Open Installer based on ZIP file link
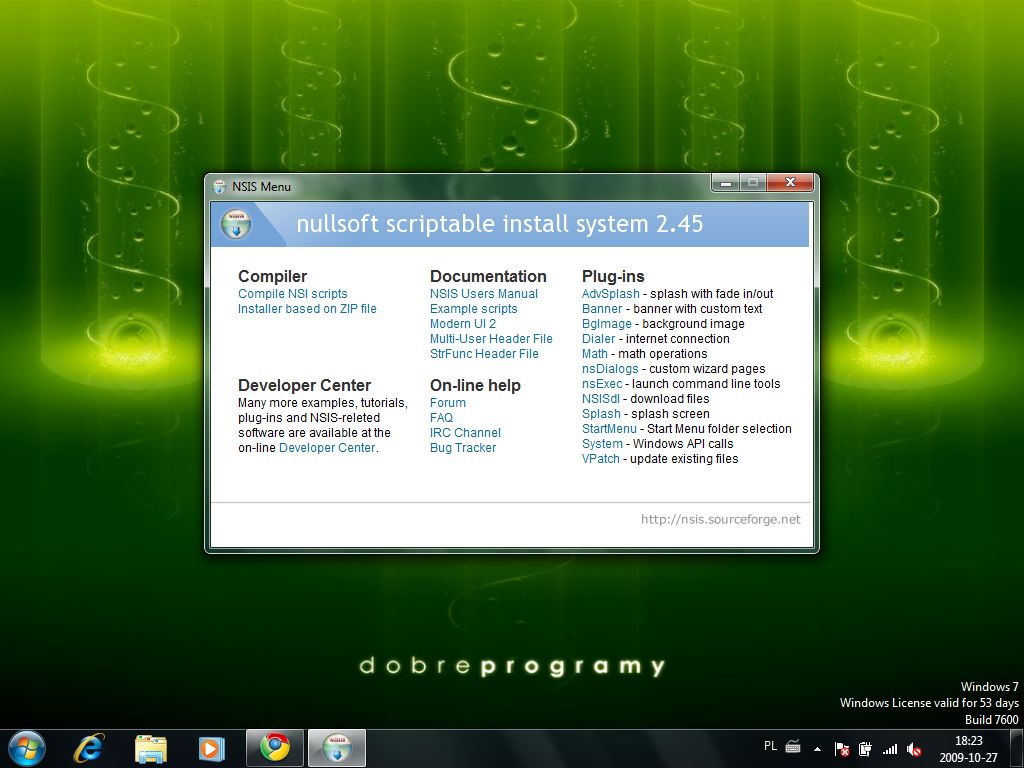This screenshot has height=768, width=1024. click(307, 309)
